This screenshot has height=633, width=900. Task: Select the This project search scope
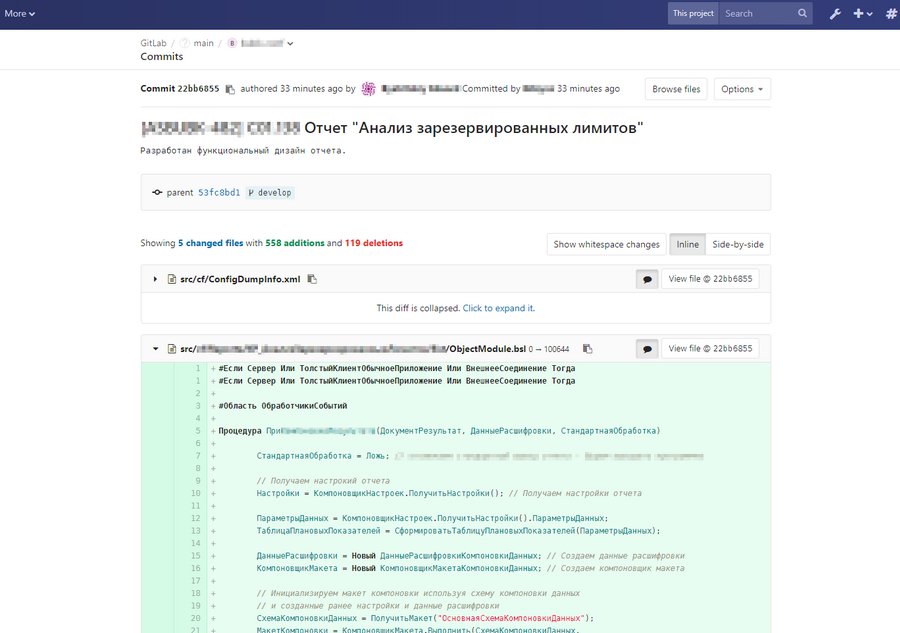pos(692,14)
